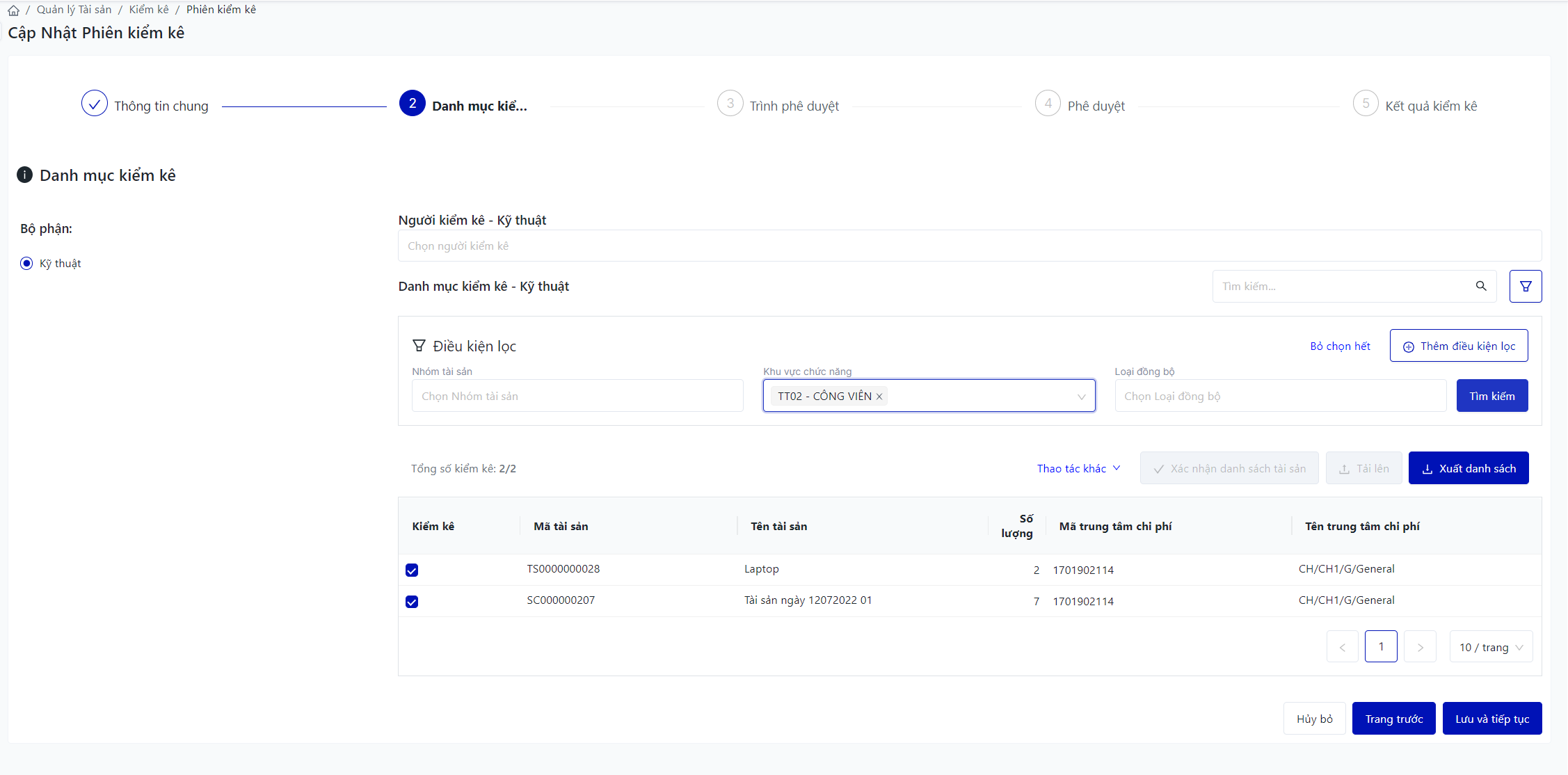Go to previous page arrow
1568x775 pixels.
(1342, 647)
